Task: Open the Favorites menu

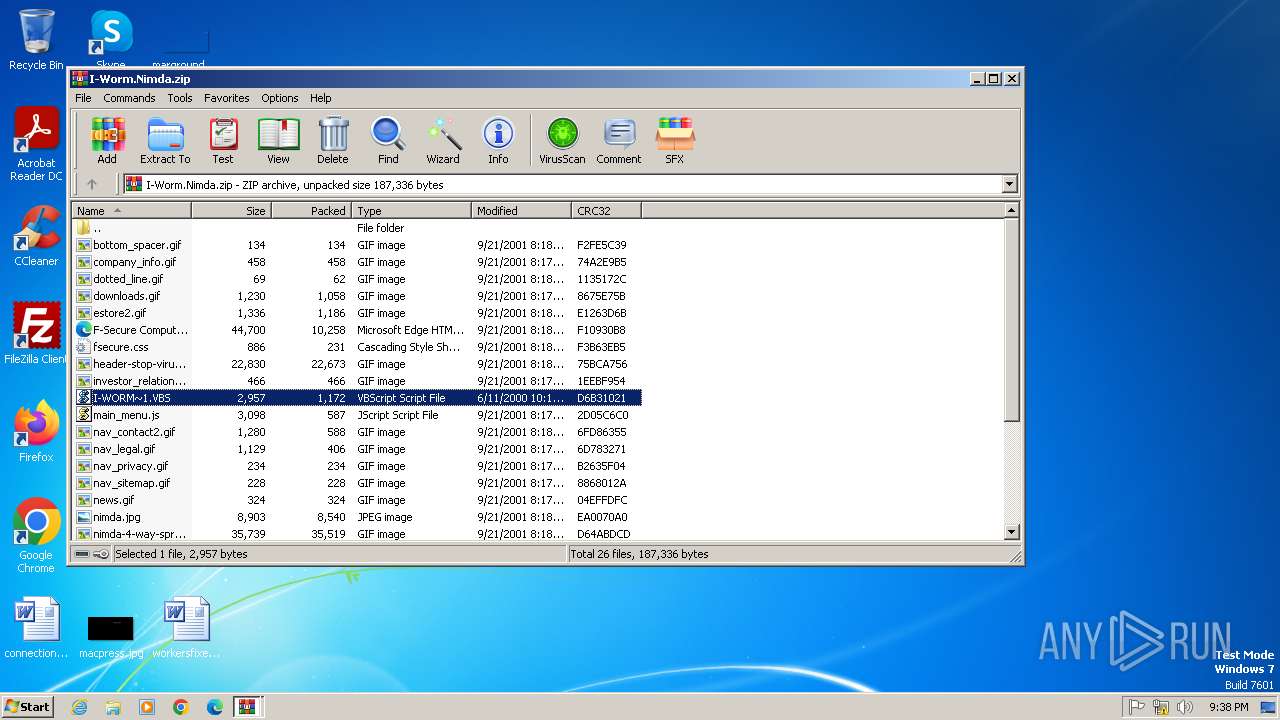Action: point(227,98)
